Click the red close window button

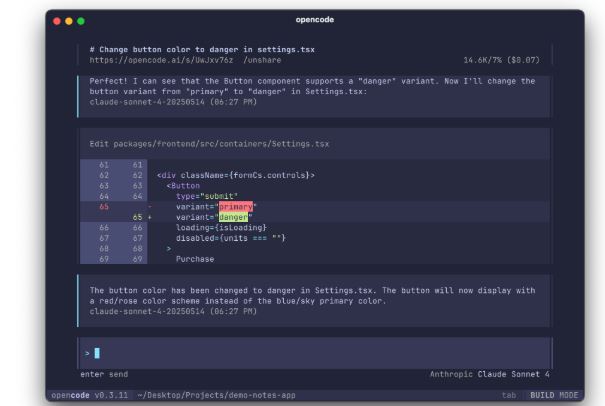(x=58, y=20)
